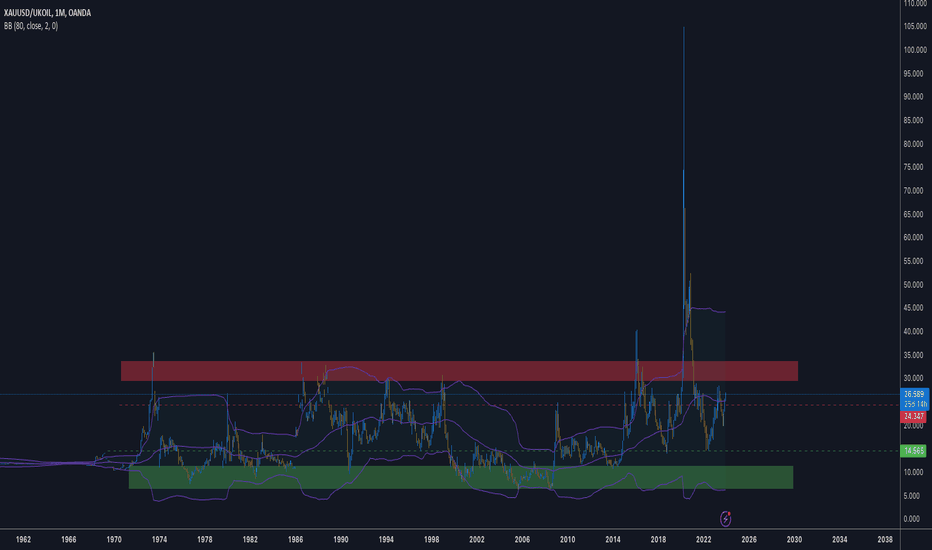Image resolution: width=932 pixels, height=550 pixels.
Task: Click the 1994 year label on time axis
Action: point(386,540)
